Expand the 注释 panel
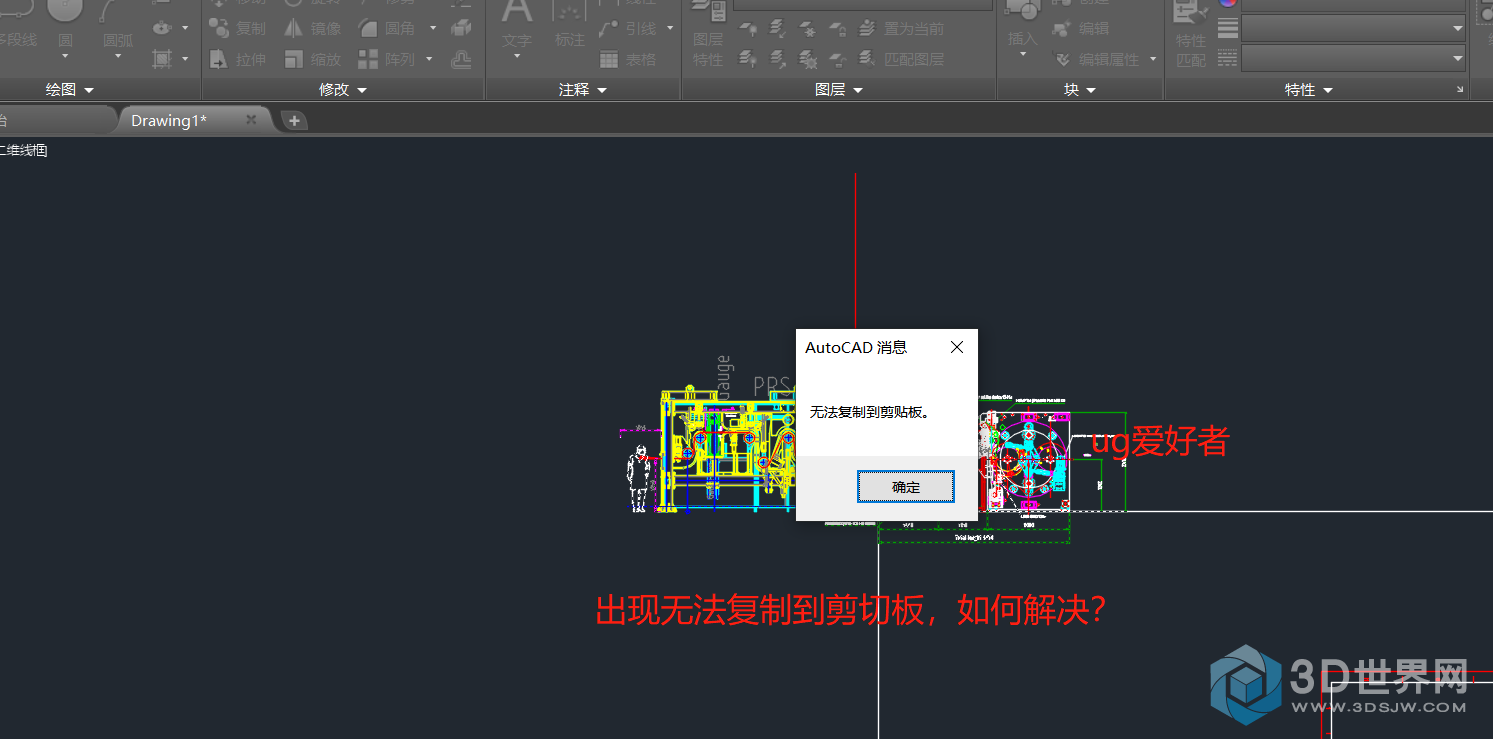This screenshot has height=739, width=1493. (x=583, y=90)
